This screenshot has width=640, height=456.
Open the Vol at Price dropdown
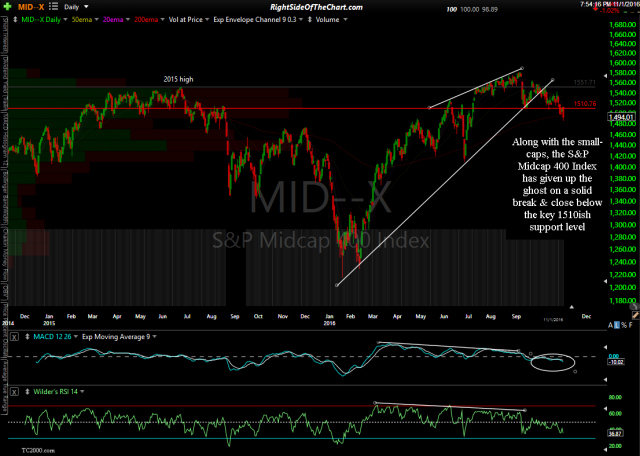coord(189,20)
